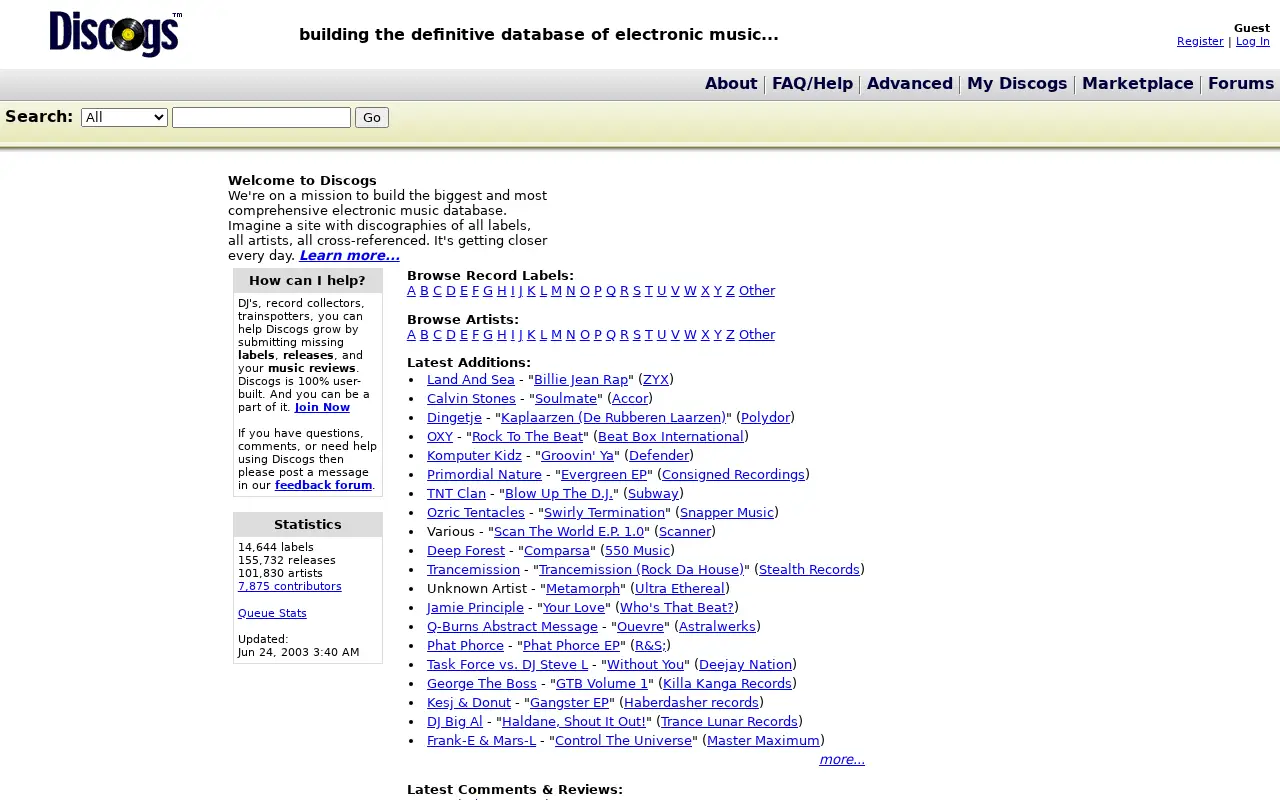The height and width of the screenshot is (800, 1280).
Task: Follow the Learn more... link
Action: point(349,255)
